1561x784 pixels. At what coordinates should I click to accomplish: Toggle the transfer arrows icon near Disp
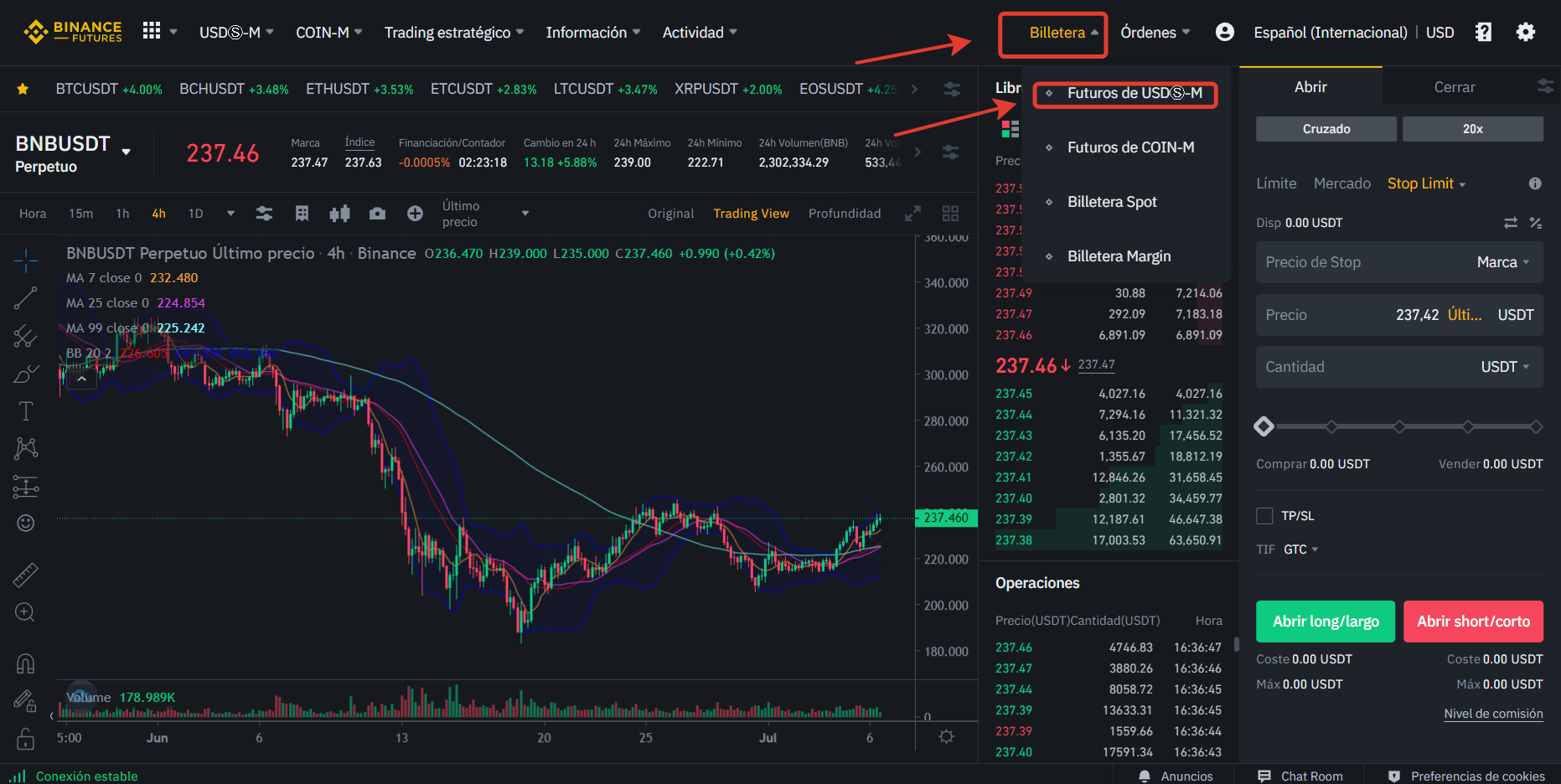1511,223
